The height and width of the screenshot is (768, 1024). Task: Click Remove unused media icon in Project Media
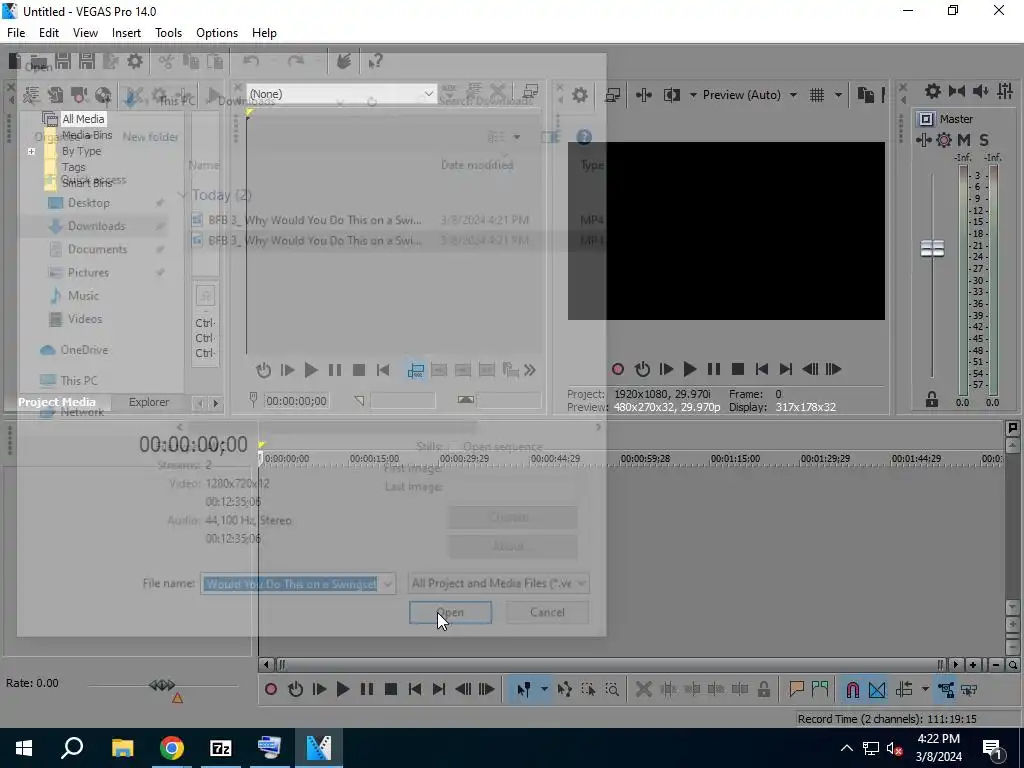pyautogui.click(x=31, y=95)
